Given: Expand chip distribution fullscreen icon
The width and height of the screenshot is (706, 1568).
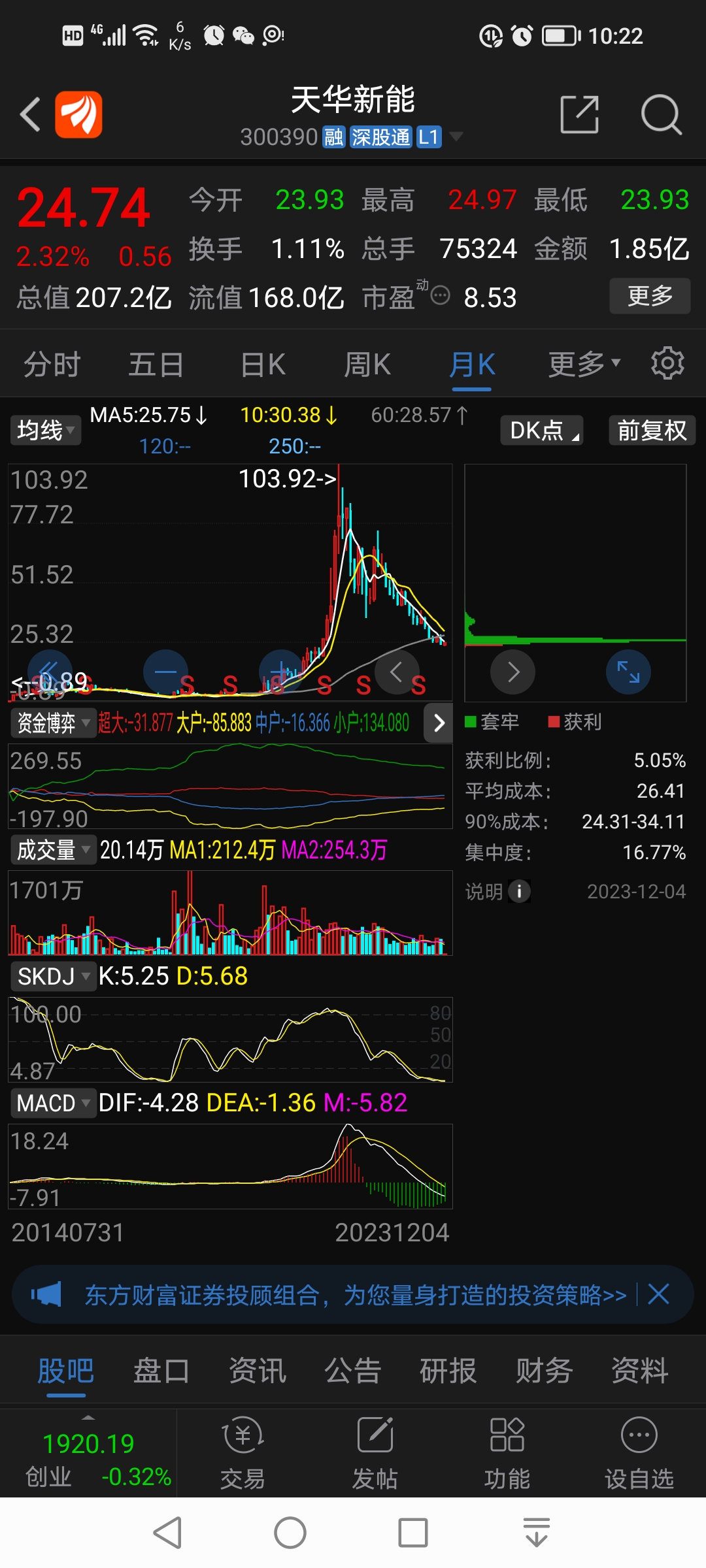Looking at the screenshot, I should [628, 672].
